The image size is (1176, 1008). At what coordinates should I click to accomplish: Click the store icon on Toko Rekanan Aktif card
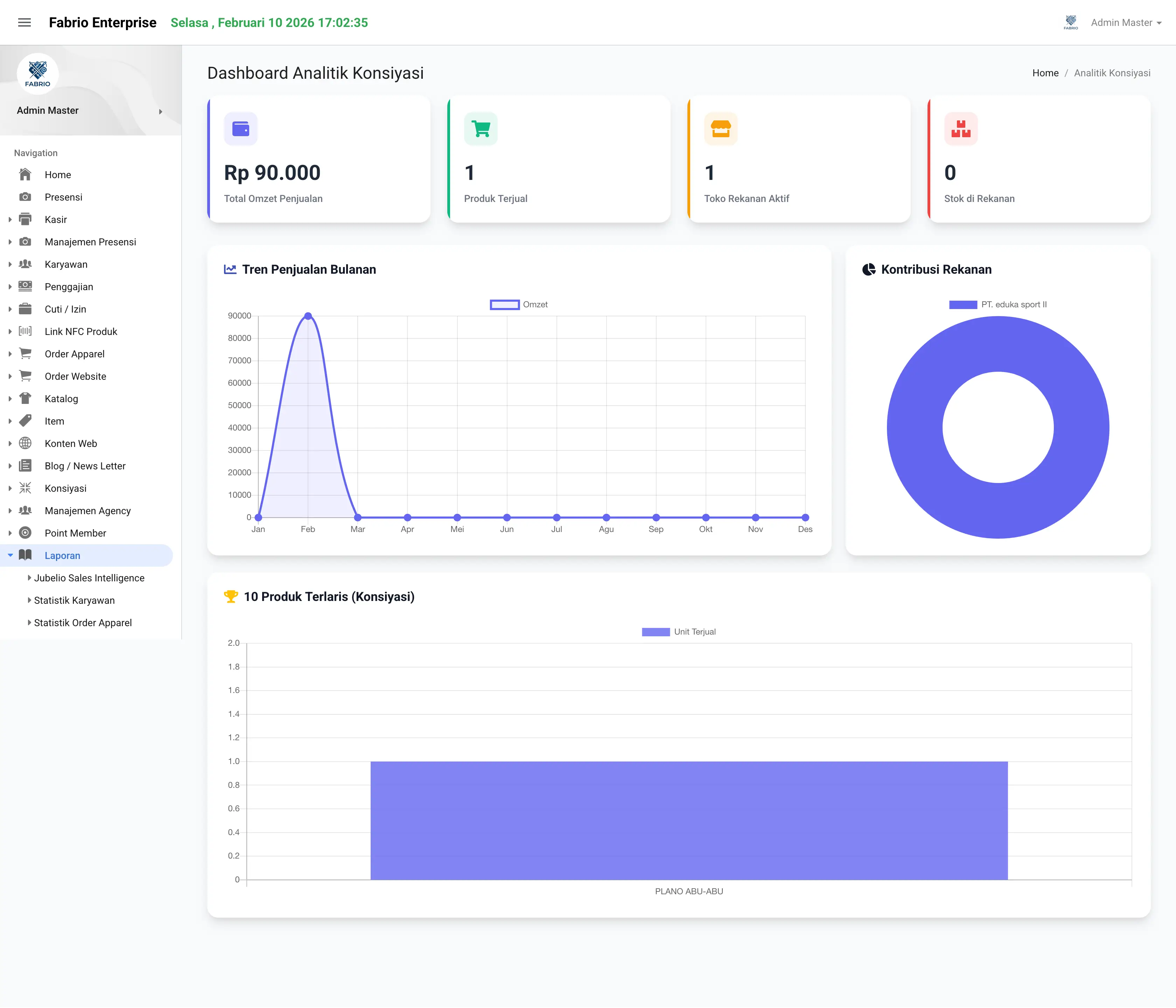721,129
